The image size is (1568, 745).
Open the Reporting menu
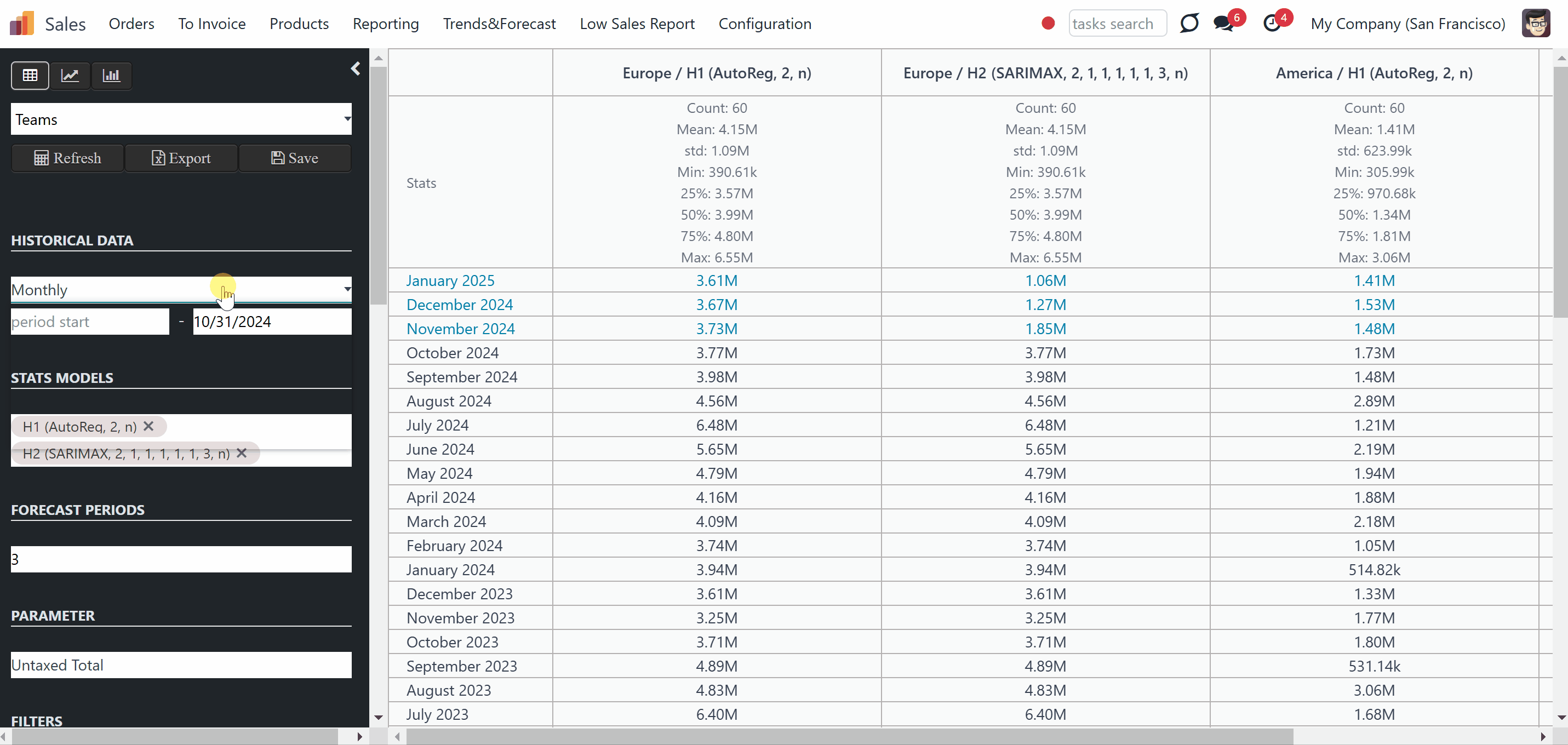point(386,24)
